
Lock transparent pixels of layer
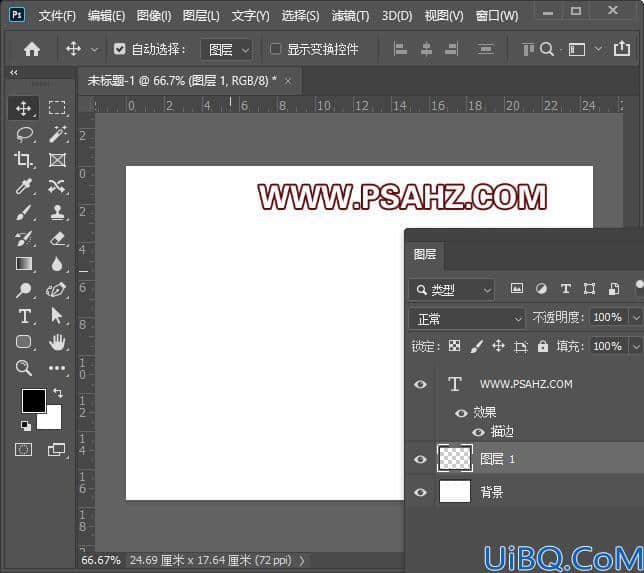pyautogui.click(x=454, y=346)
